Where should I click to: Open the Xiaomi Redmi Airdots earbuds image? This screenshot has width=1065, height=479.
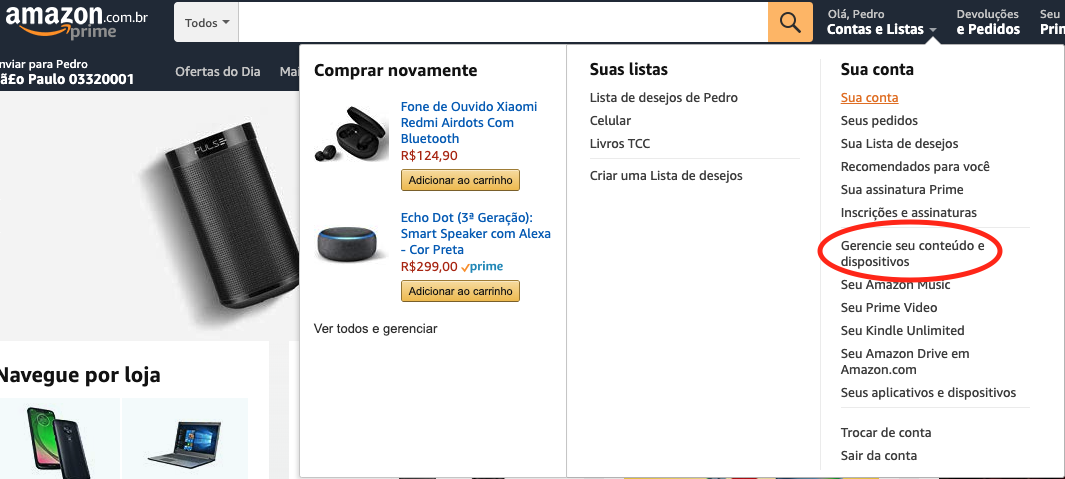click(x=350, y=134)
